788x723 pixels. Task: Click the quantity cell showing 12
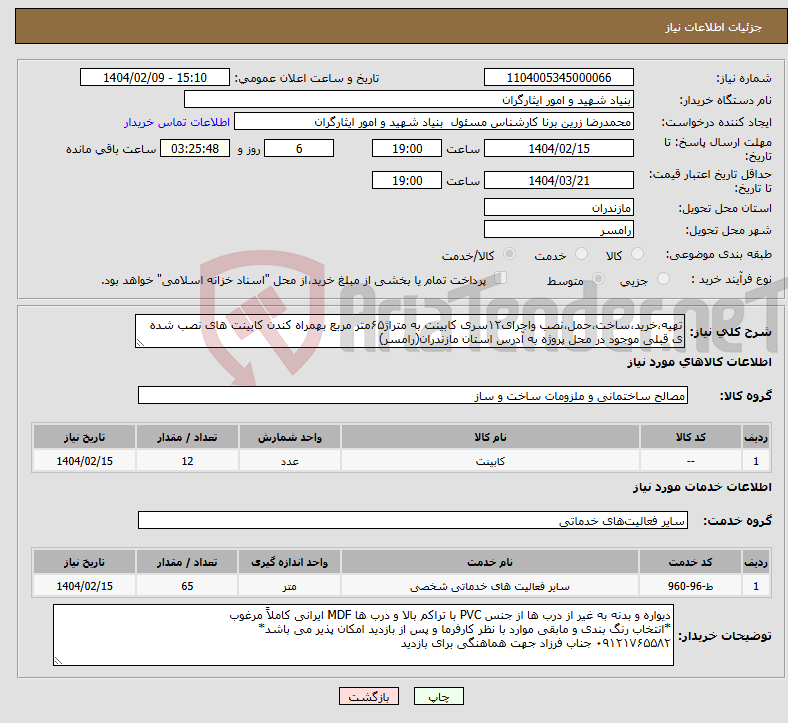(187, 461)
